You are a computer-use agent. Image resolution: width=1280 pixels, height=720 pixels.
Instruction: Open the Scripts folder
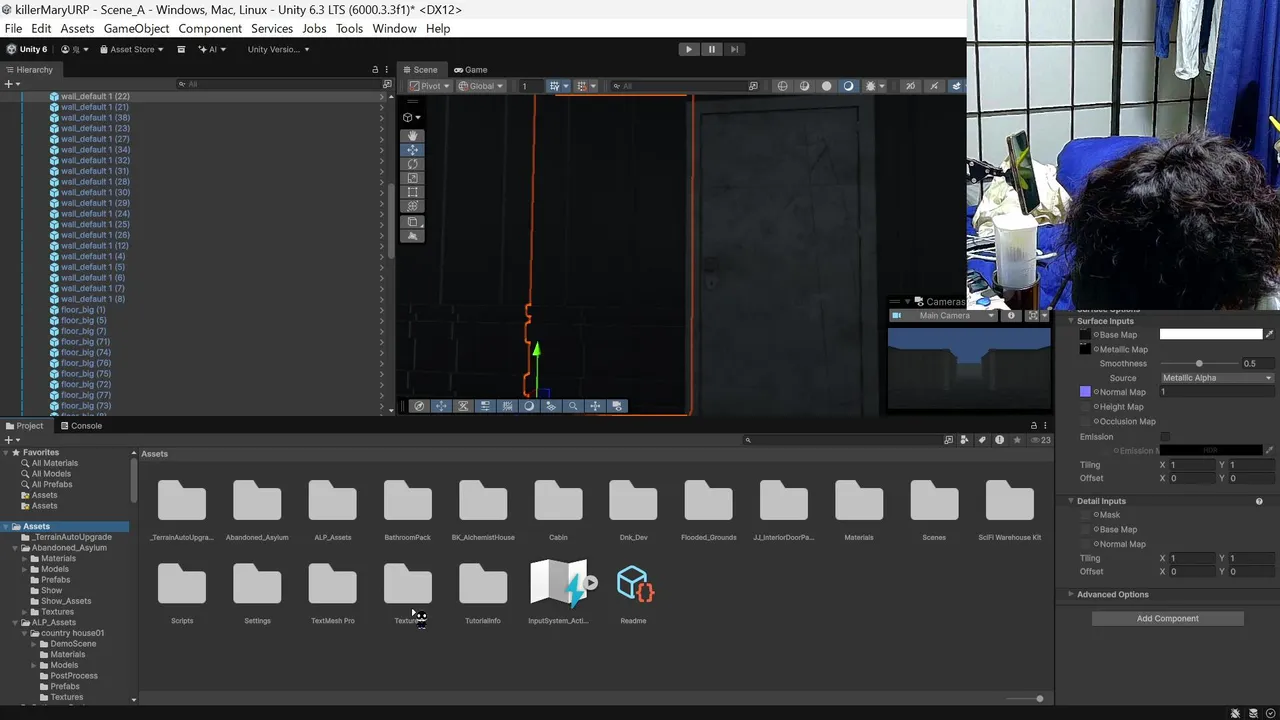(x=182, y=591)
